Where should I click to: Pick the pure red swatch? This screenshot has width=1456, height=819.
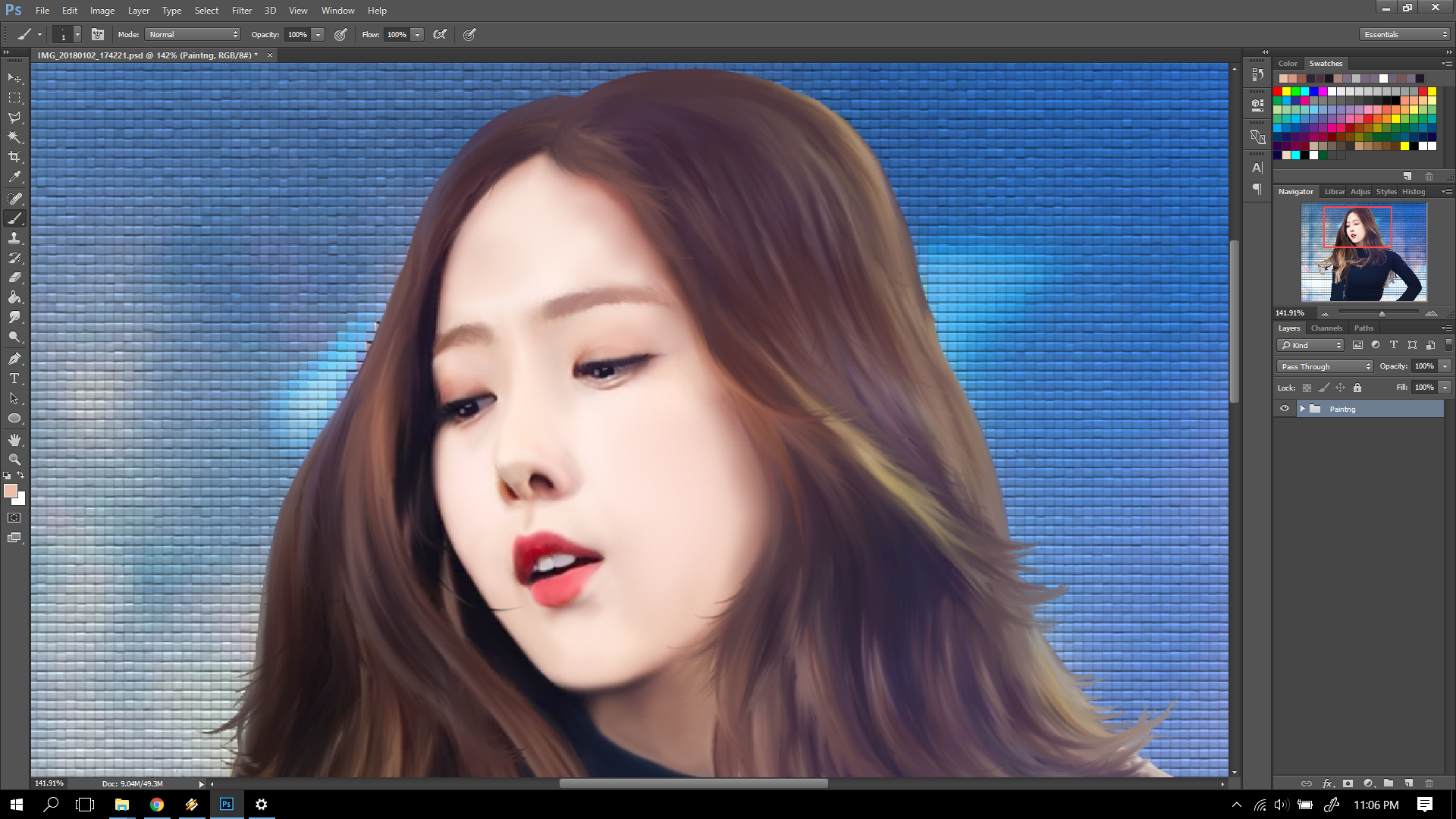(x=1278, y=92)
